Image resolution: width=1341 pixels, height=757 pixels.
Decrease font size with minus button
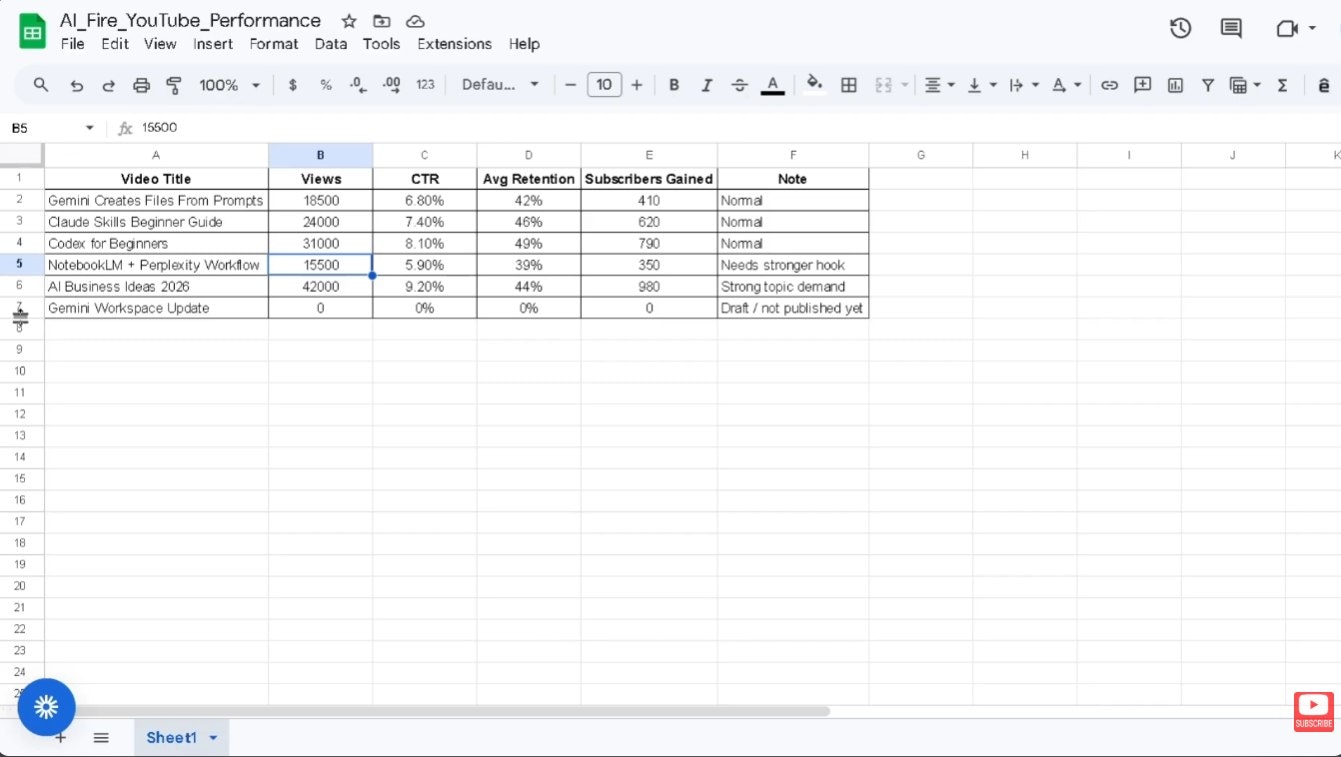pyautogui.click(x=570, y=85)
